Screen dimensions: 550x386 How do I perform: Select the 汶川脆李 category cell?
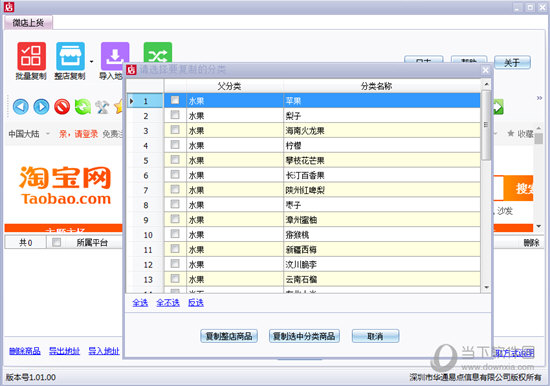pos(382,264)
